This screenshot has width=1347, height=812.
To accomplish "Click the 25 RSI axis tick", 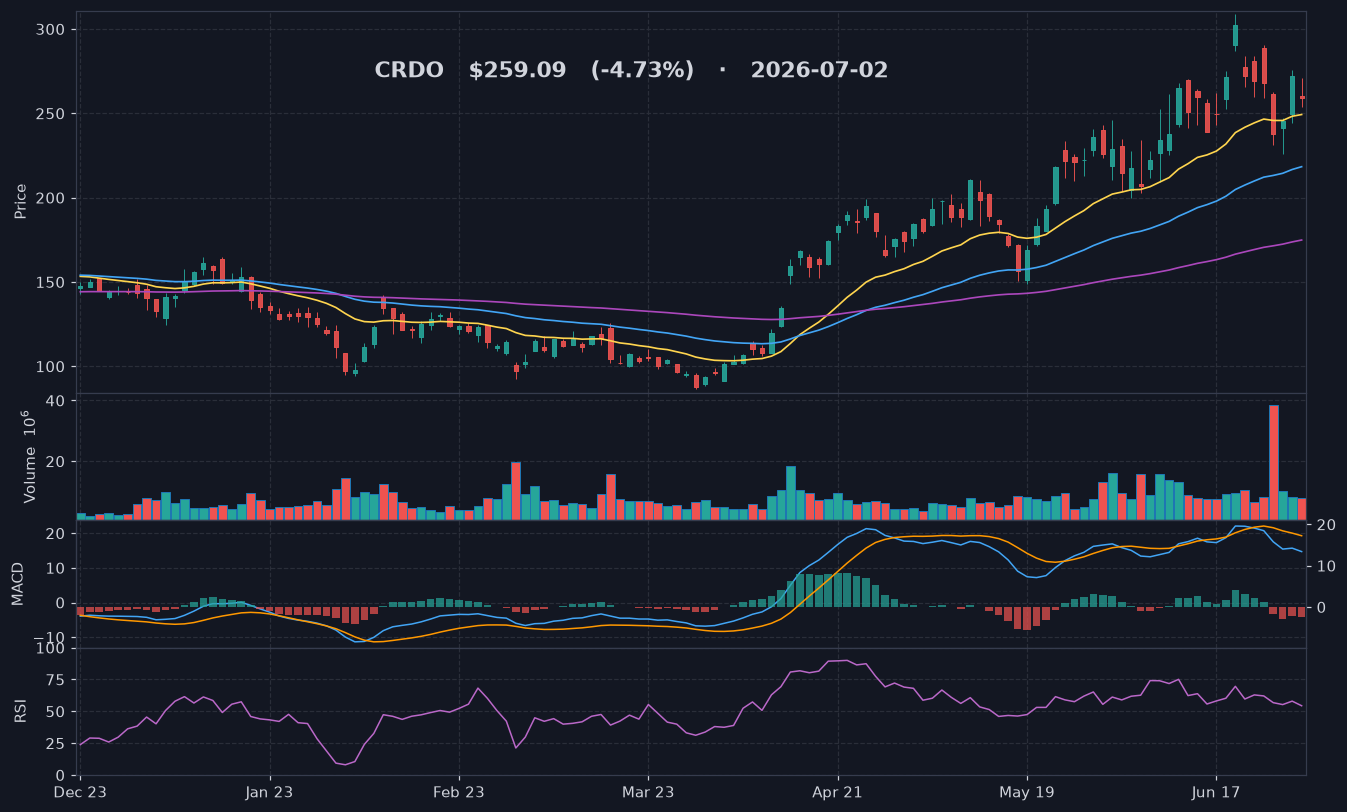I will point(56,744).
